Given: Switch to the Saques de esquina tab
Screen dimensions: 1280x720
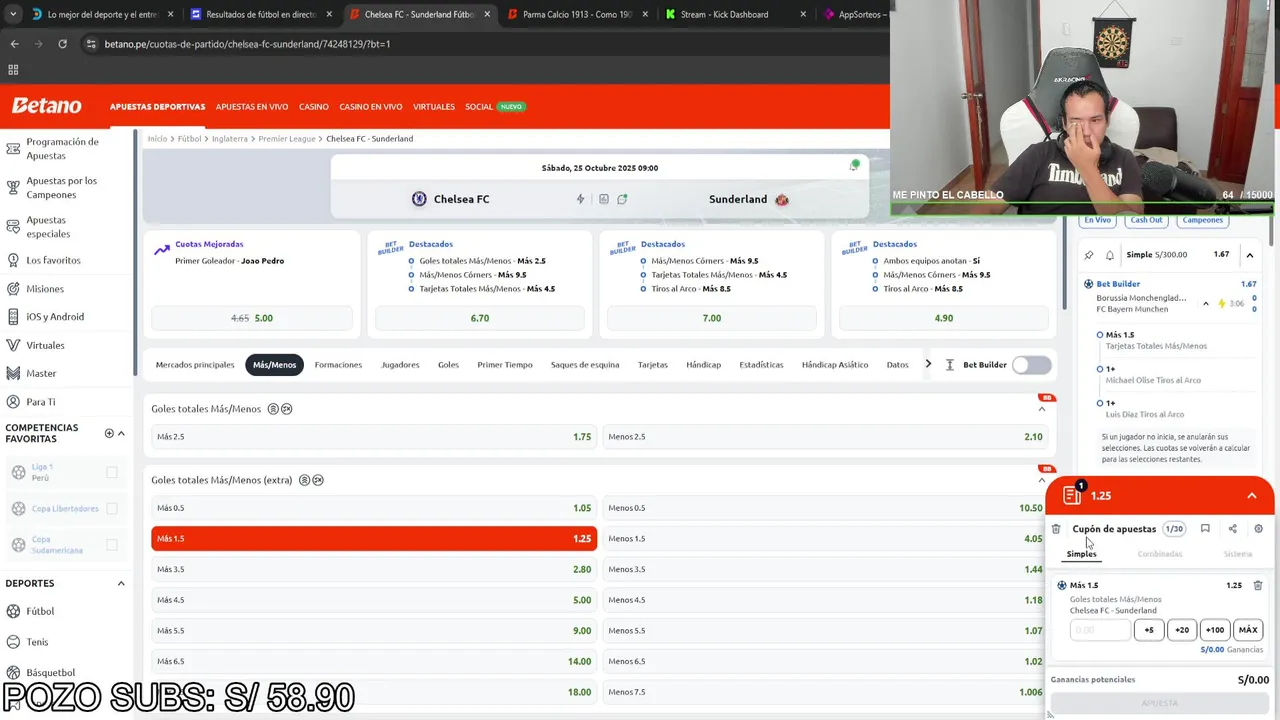Looking at the screenshot, I should [x=585, y=365].
